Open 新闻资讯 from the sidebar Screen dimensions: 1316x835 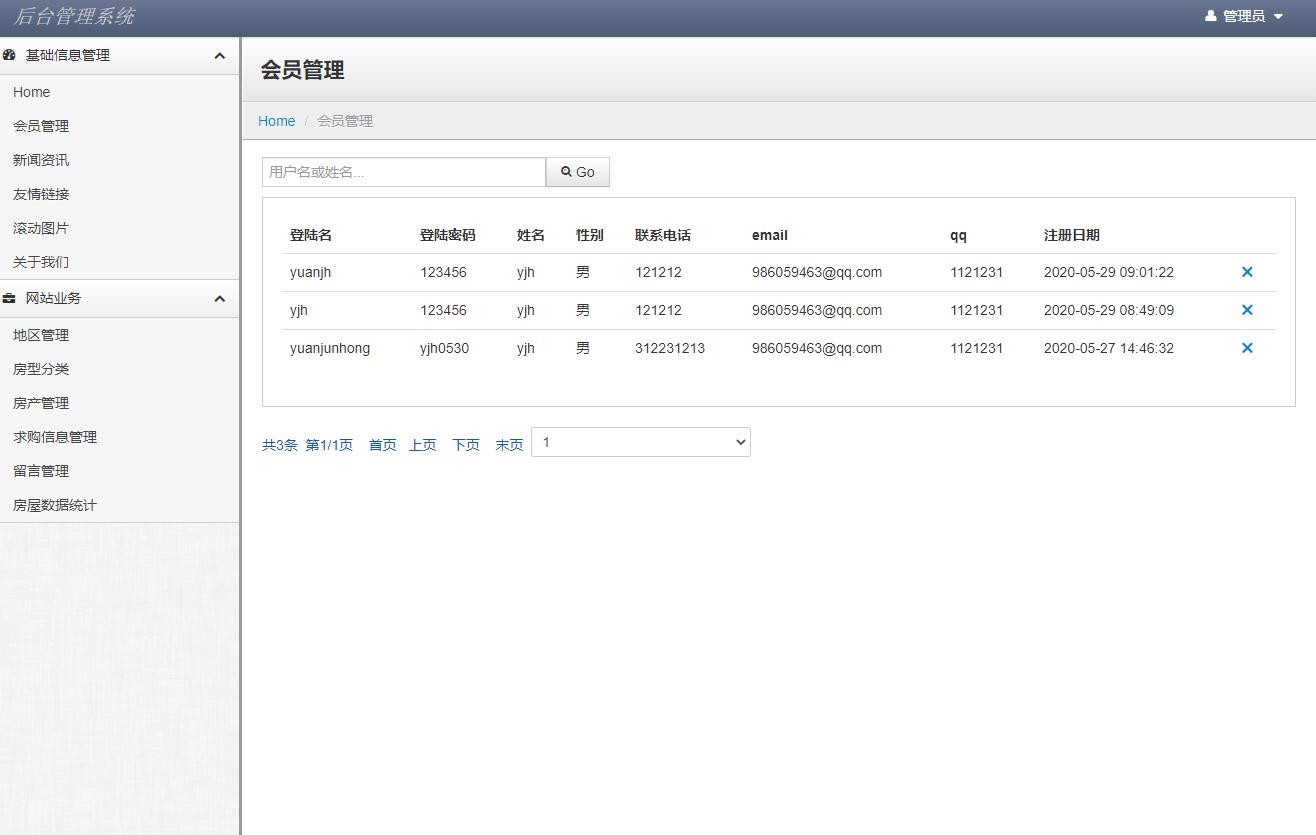point(41,159)
